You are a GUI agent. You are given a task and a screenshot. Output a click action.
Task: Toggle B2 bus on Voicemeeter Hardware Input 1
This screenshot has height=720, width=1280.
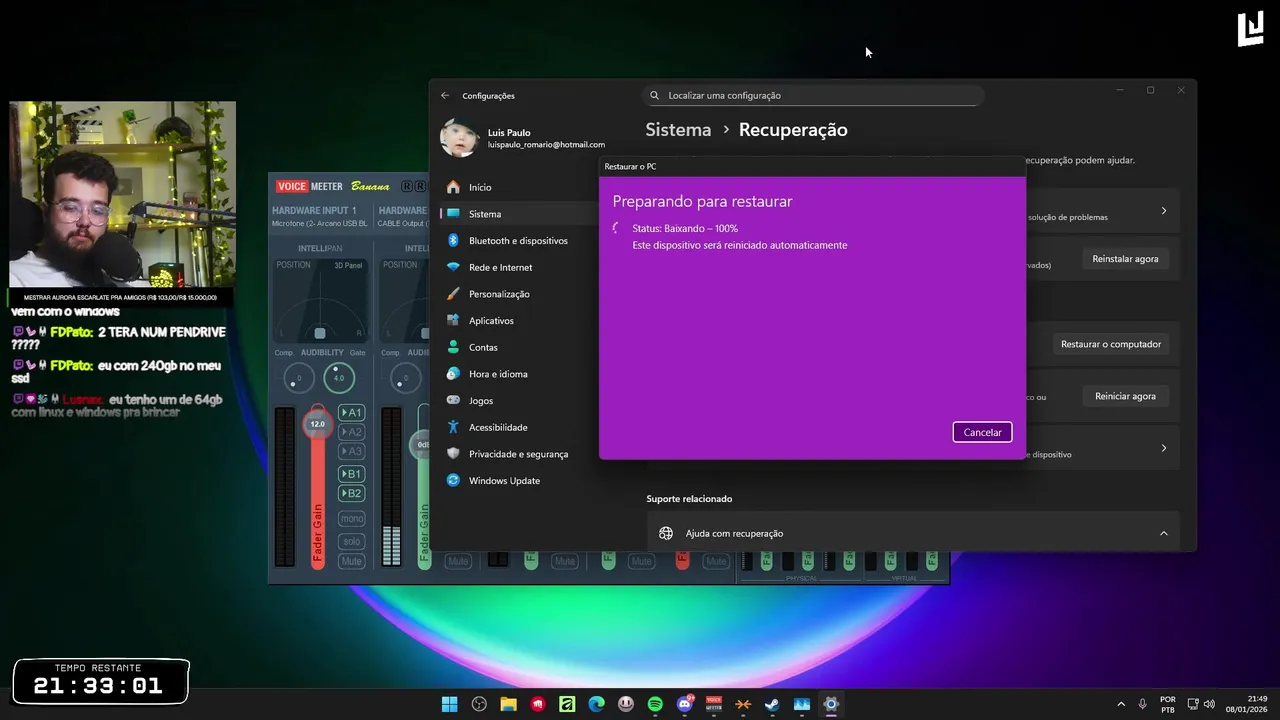tap(351, 493)
